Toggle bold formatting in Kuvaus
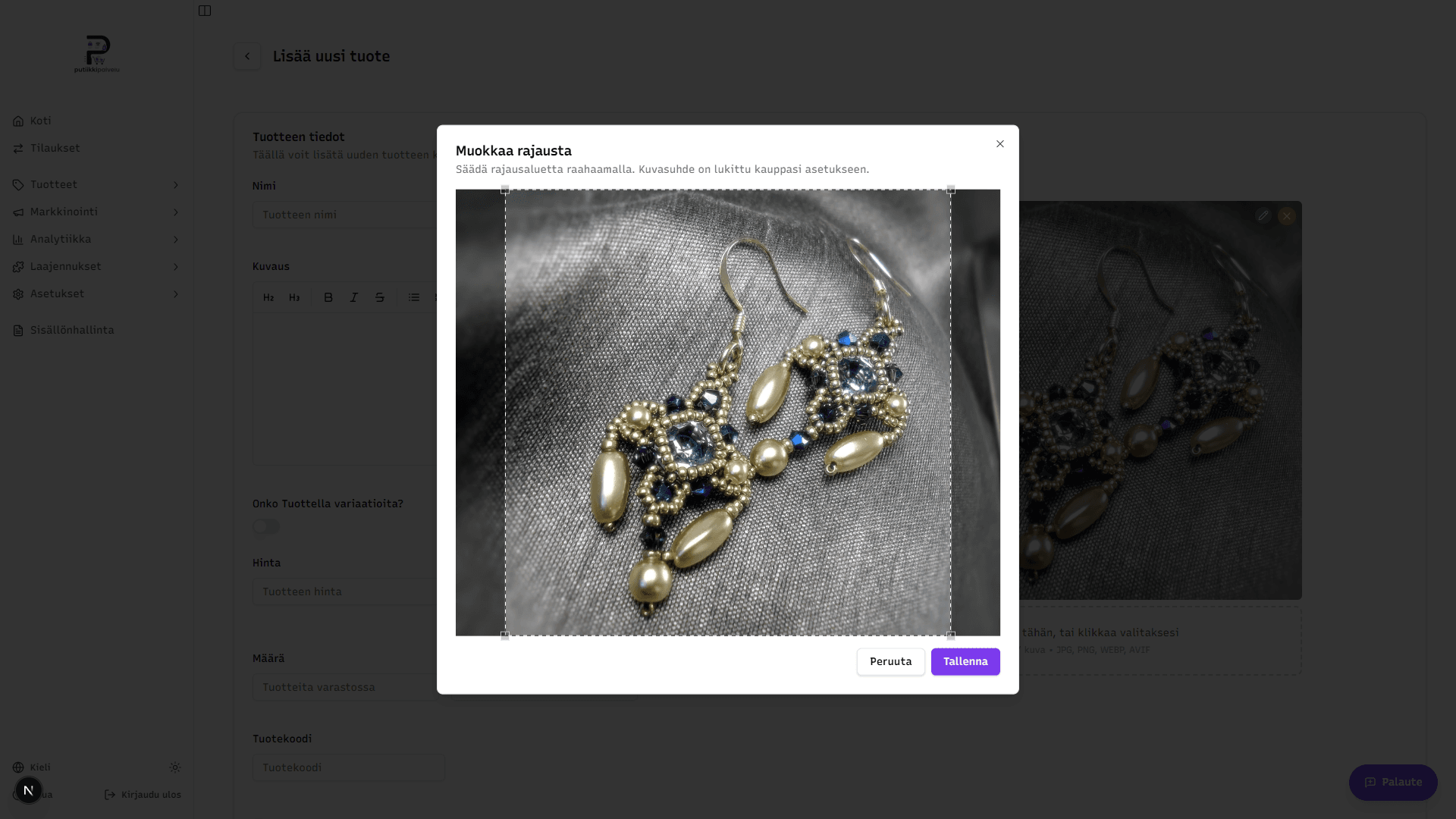The height and width of the screenshot is (819, 1456). (328, 298)
